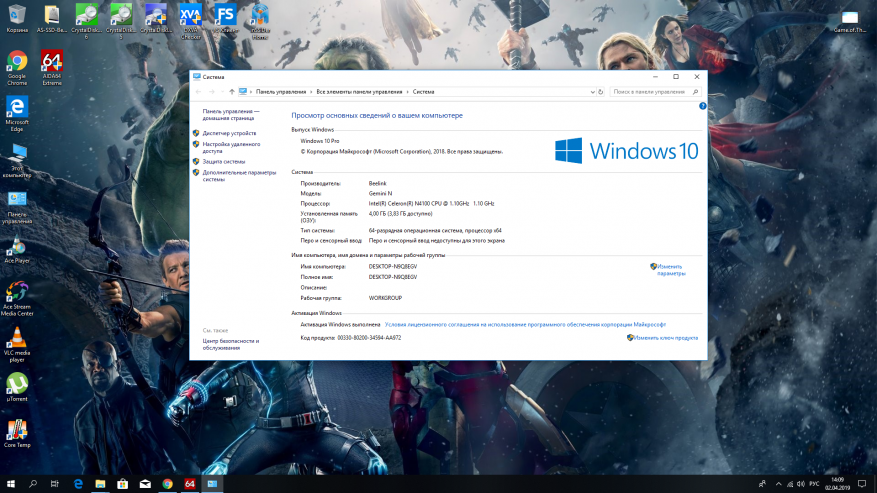The image size is (877, 493).
Task: Click 'Все элементы панели управления' breadcrumb
Action: (x=360, y=92)
